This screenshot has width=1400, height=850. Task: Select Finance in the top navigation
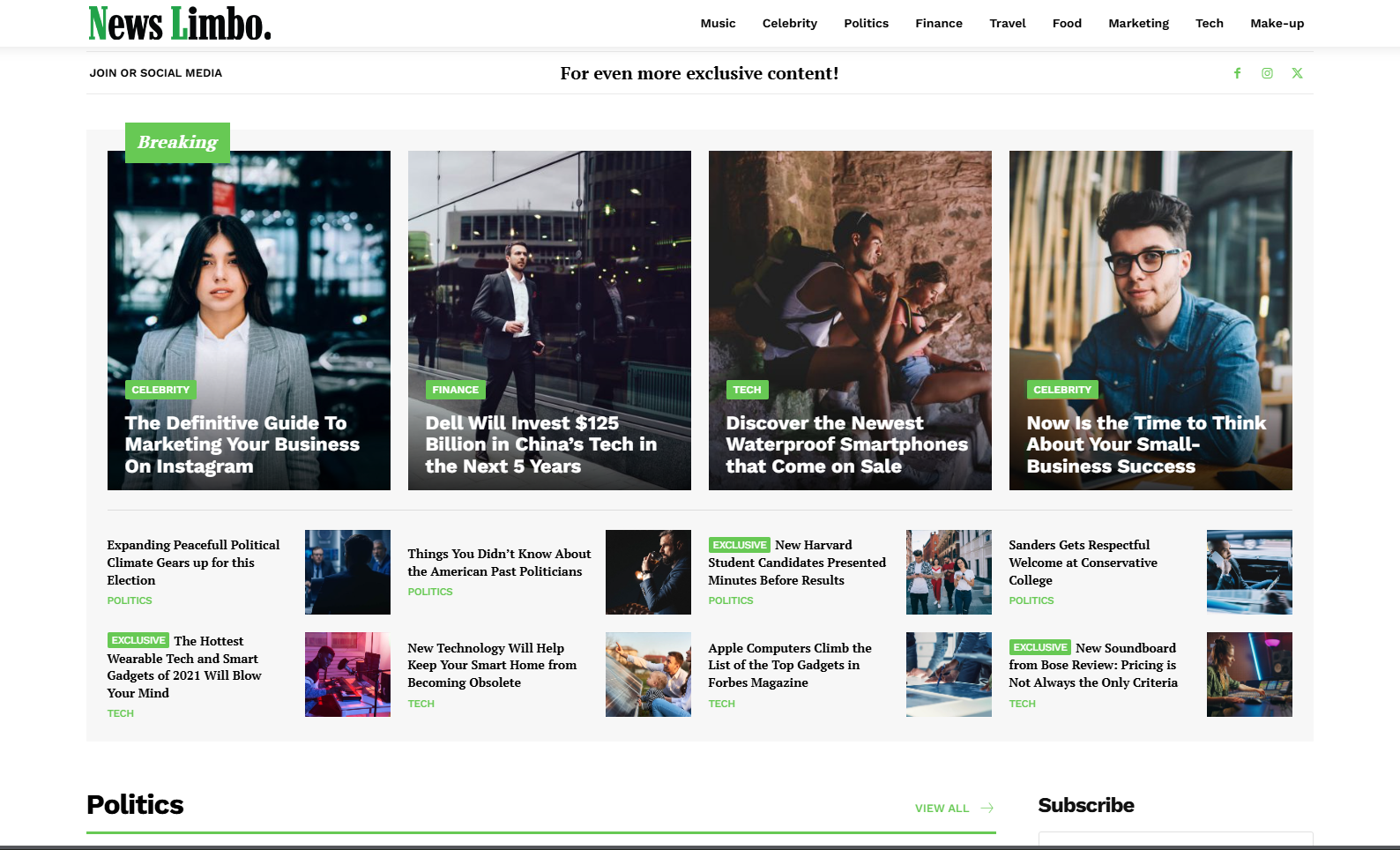938,24
